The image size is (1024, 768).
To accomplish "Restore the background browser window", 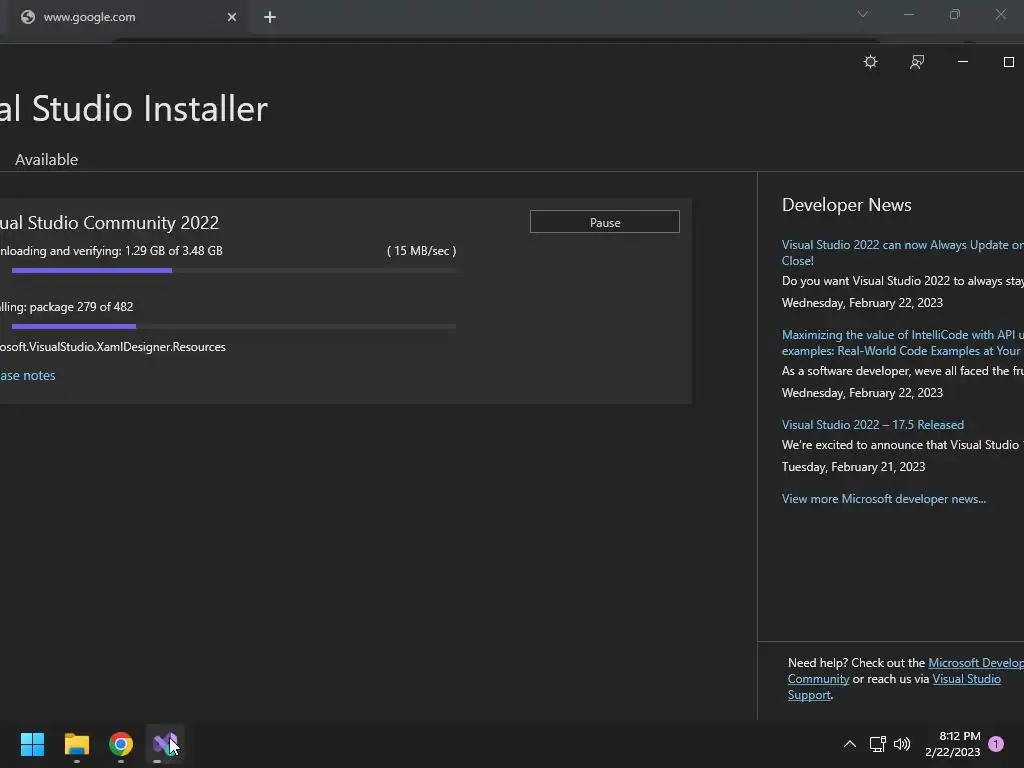I will [x=955, y=14].
